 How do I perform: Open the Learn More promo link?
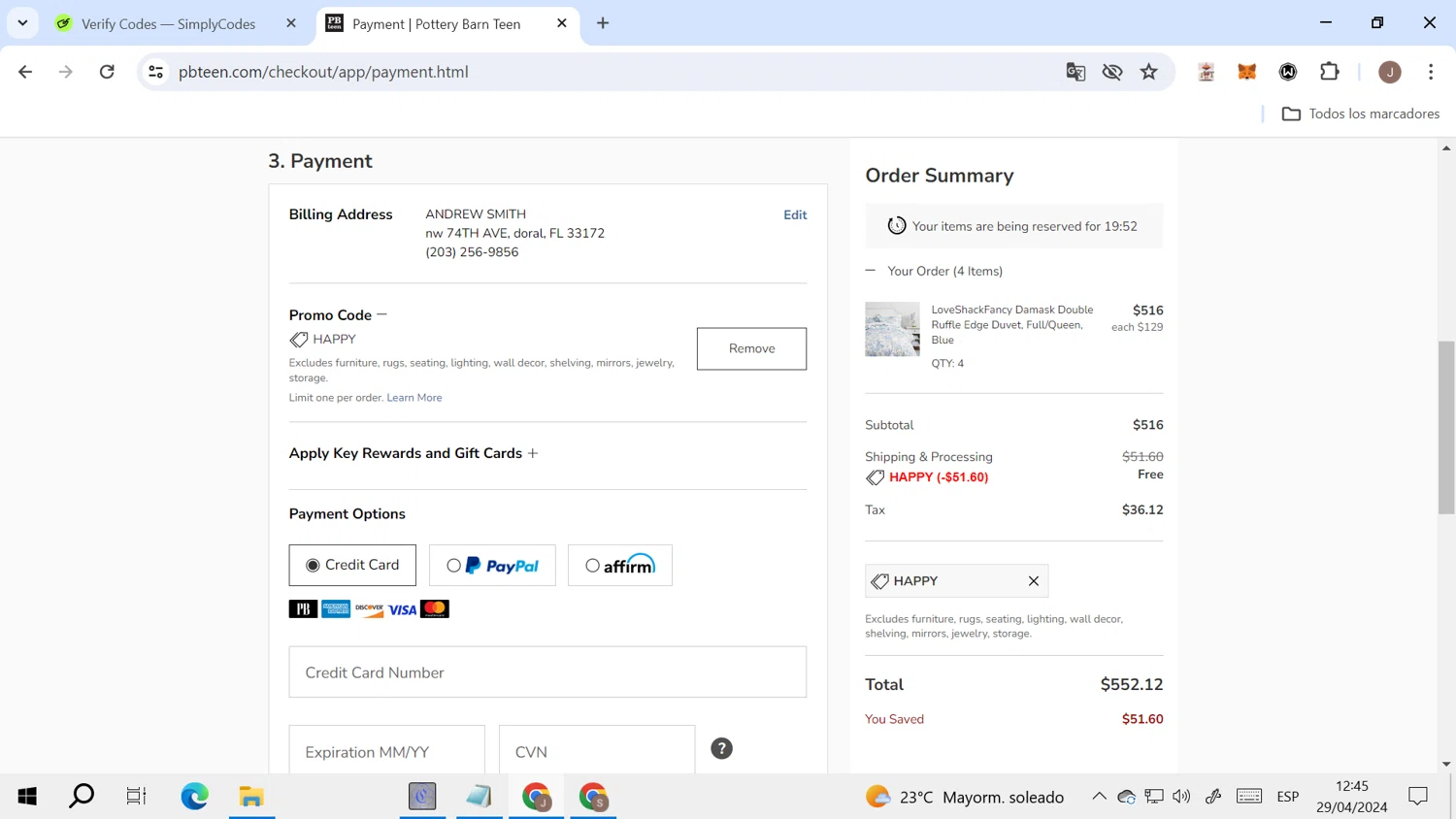[414, 398]
